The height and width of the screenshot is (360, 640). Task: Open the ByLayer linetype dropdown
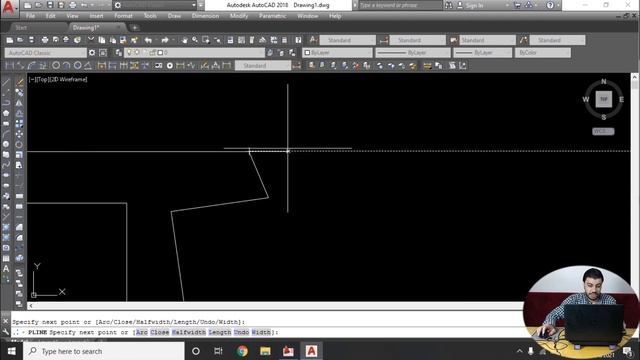413,53
